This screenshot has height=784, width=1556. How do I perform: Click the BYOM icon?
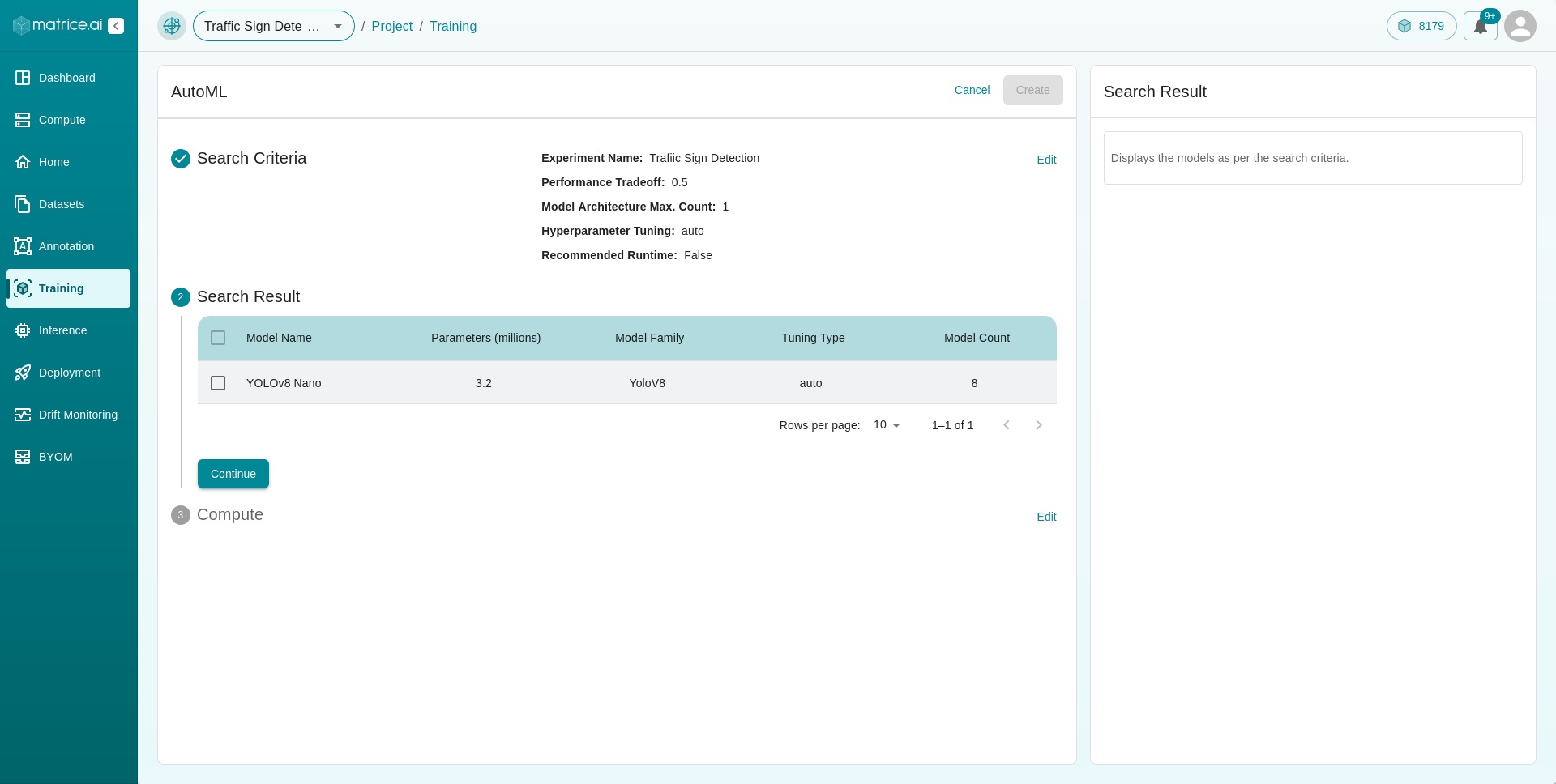tap(23, 457)
